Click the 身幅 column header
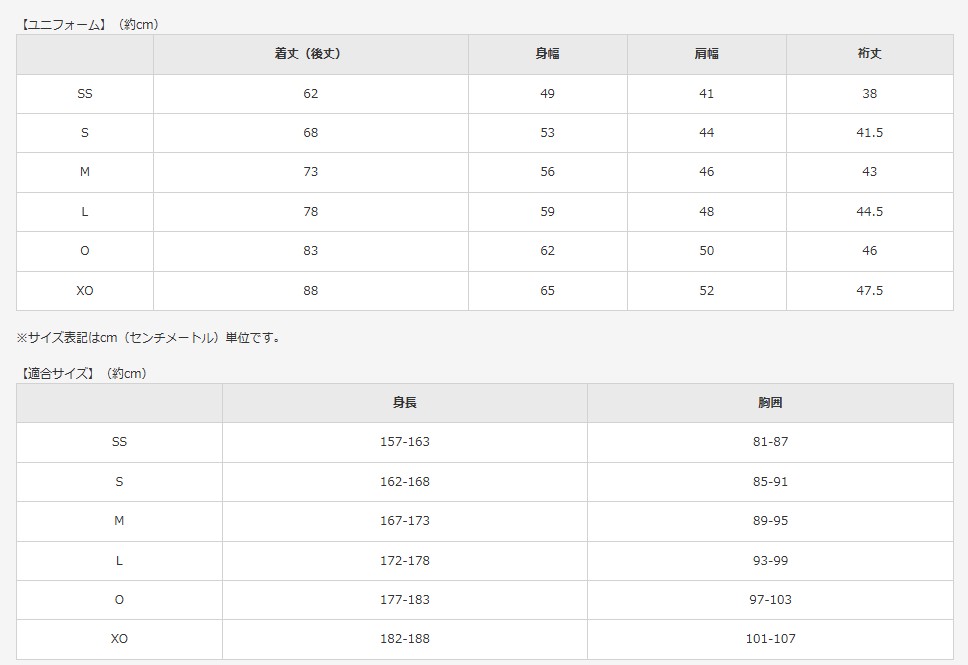This screenshot has height=665, width=968. click(547, 54)
